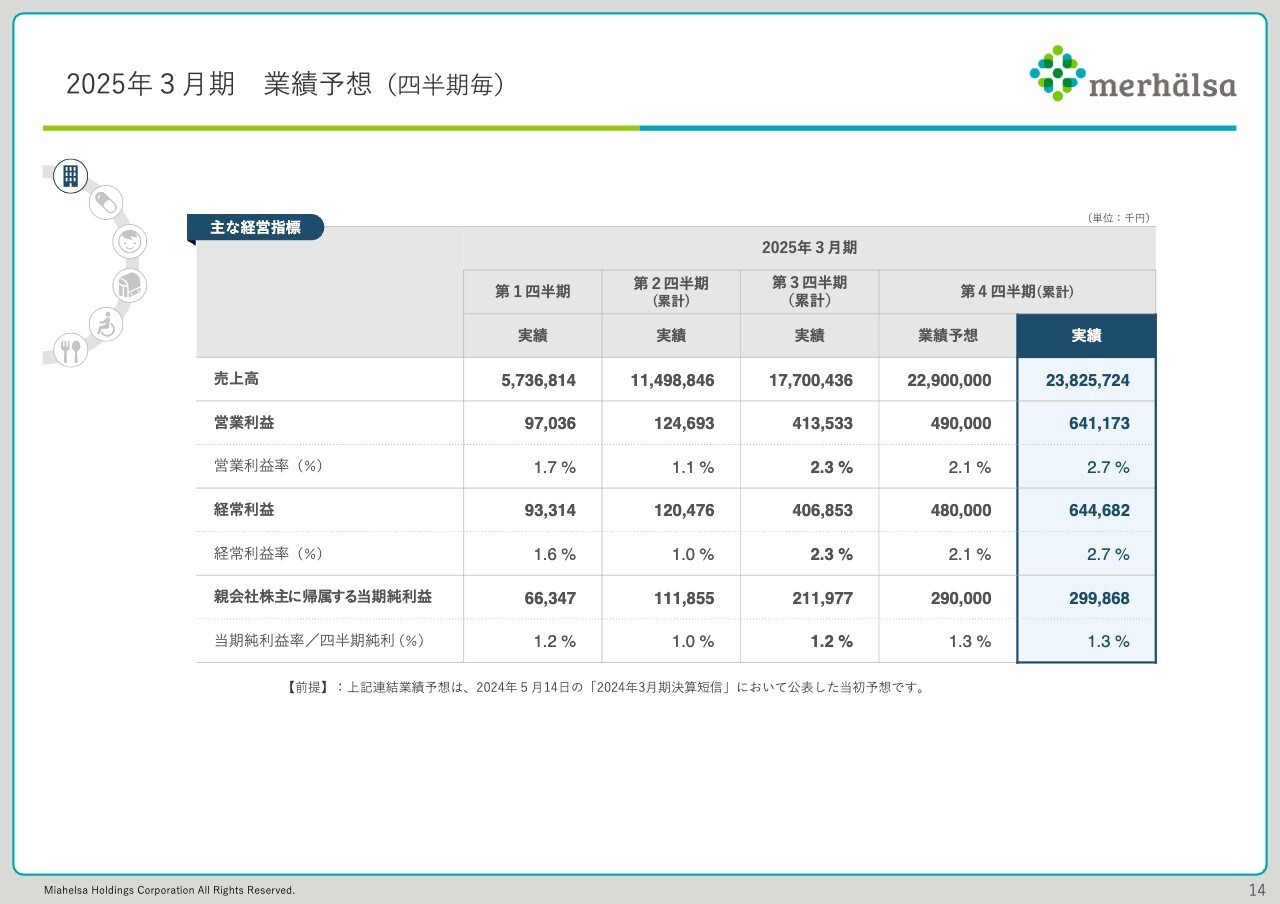
Task: Select the 第4四半期(累計) column header
Action: pyautogui.click(x=1017, y=292)
